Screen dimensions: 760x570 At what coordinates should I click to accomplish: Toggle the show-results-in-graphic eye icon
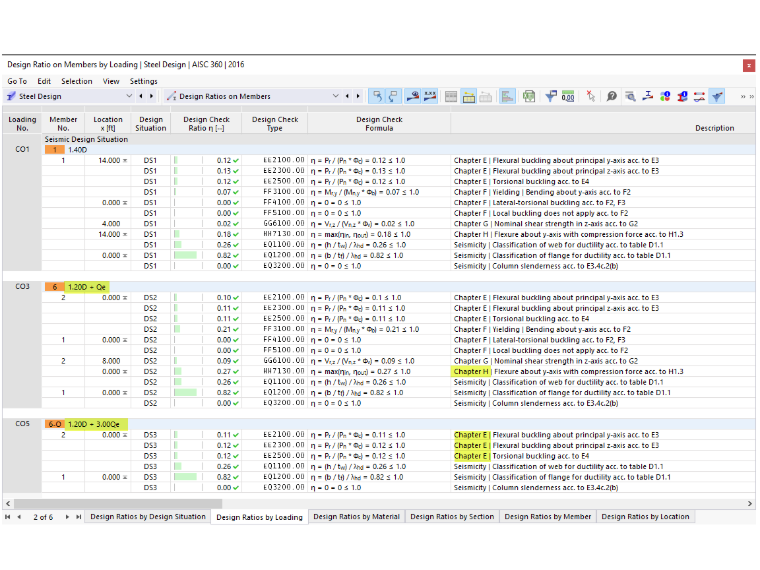tap(412, 96)
